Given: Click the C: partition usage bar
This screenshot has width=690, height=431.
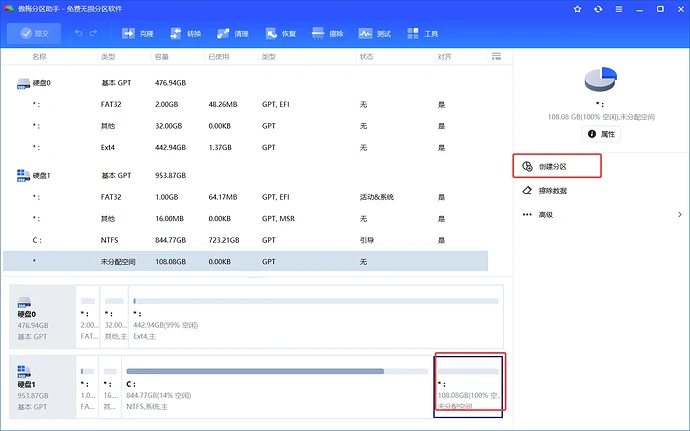Looking at the screenshot, I should tap(255, 371).
